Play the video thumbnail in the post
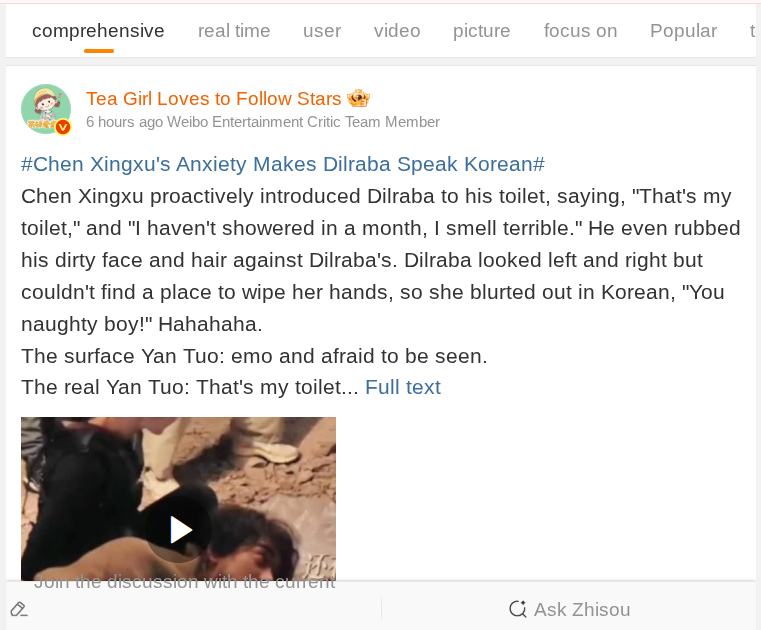The height and width of the screenshot is (630, 761). [179, 530]
